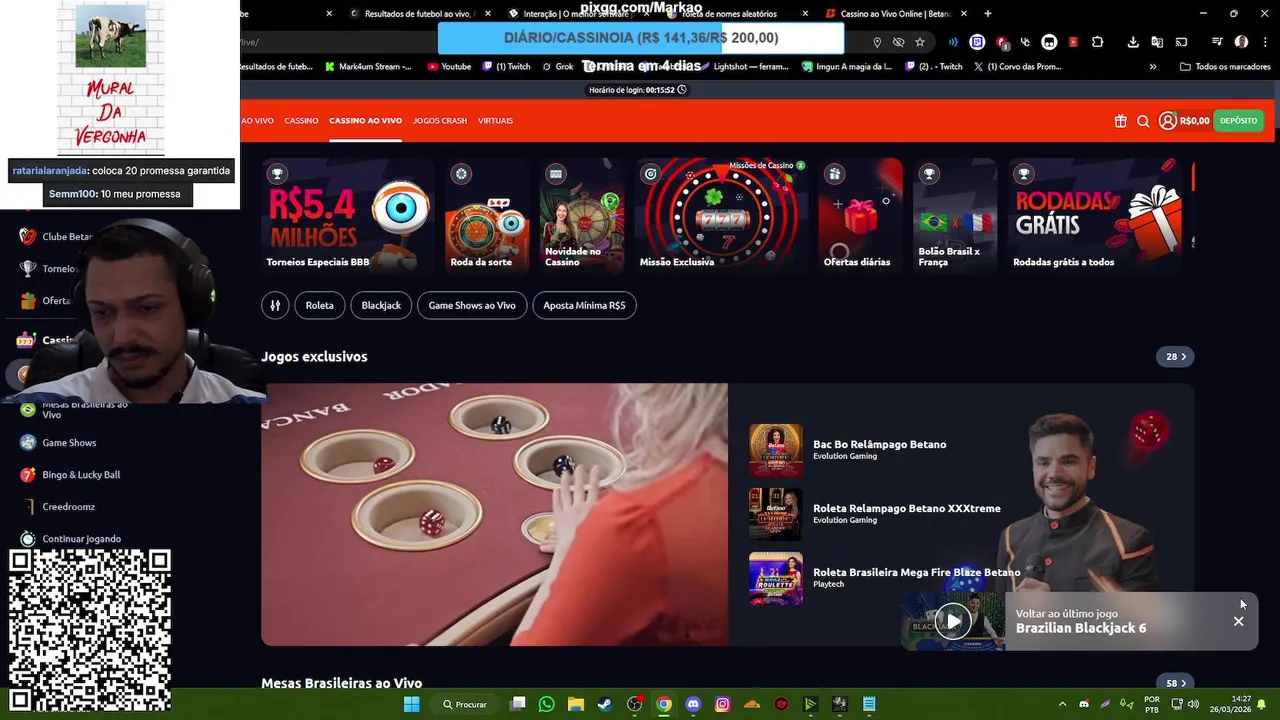Open the gift rewards icon in header
Viewport: 1280px width, 720px height.
coord(1120,121)
